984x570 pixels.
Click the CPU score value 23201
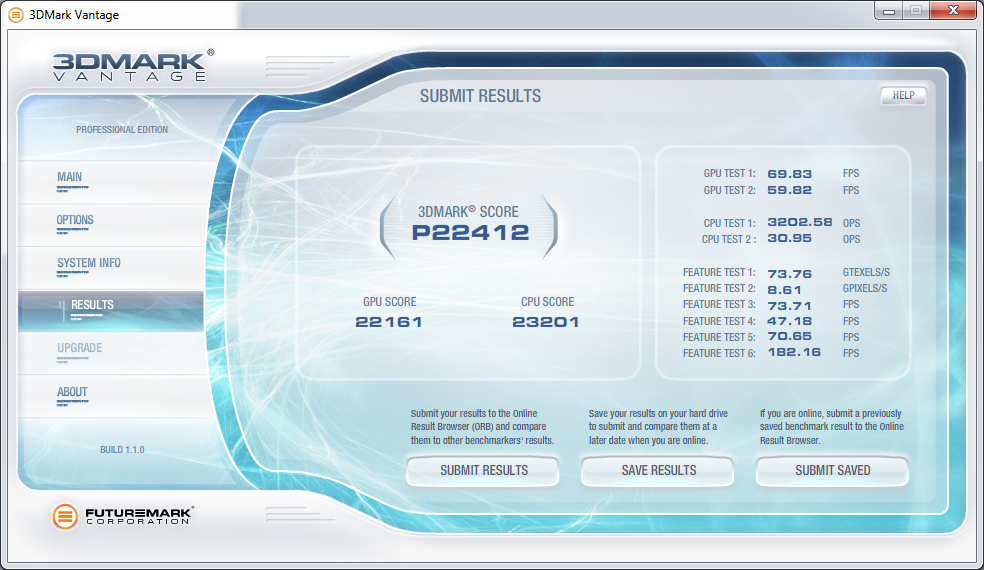point(546,322)
